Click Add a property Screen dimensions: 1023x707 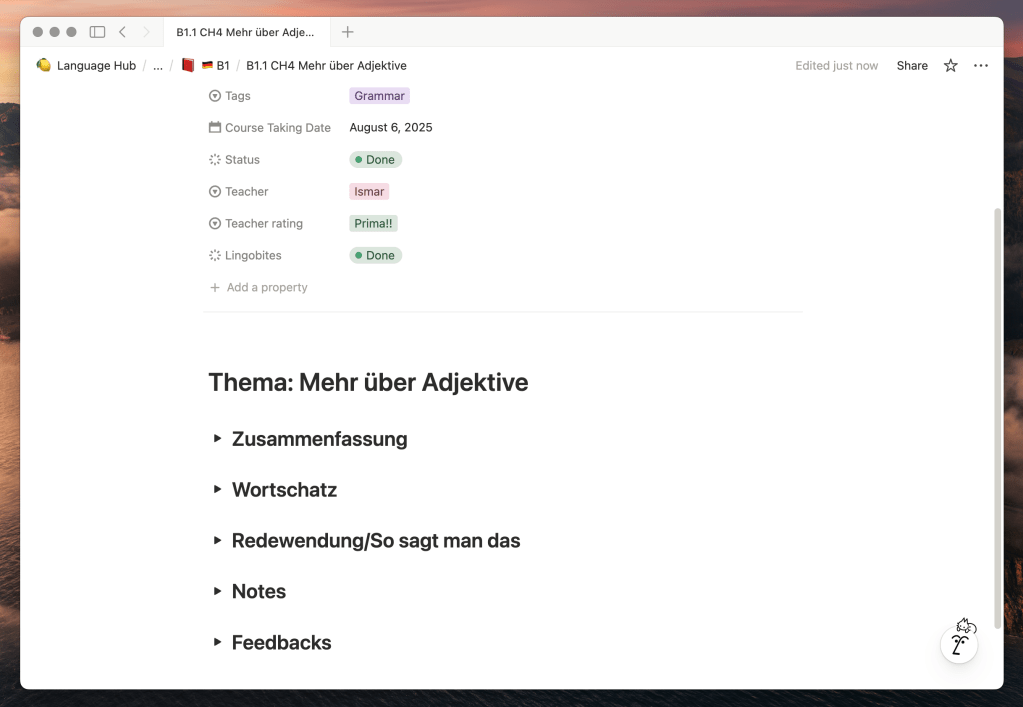tap(266, 288)
